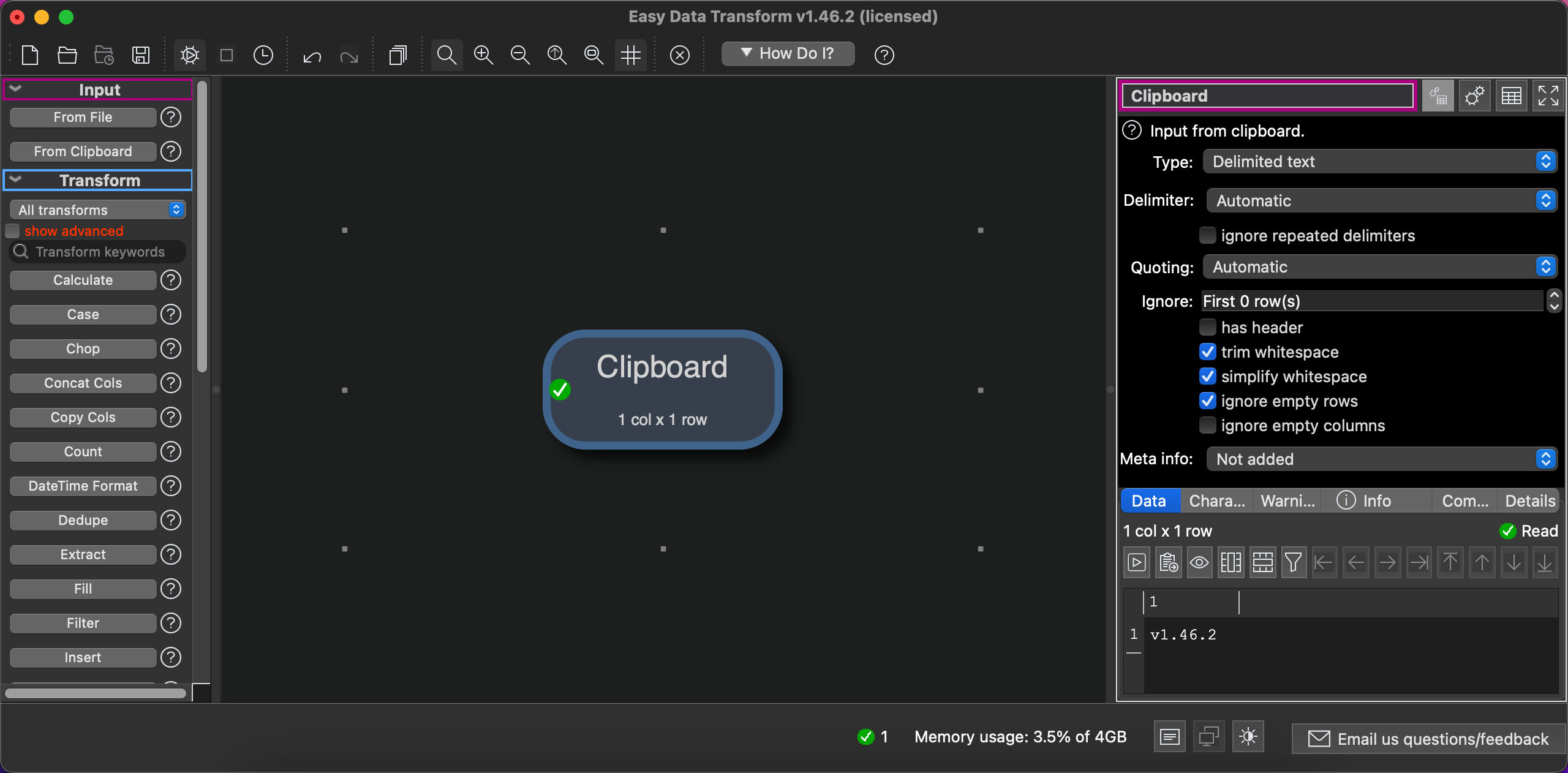Image resolution: width=1568 pixels, height=773 pixels.
Task: Click the undo arrow icon
Action: coord(312,57)
